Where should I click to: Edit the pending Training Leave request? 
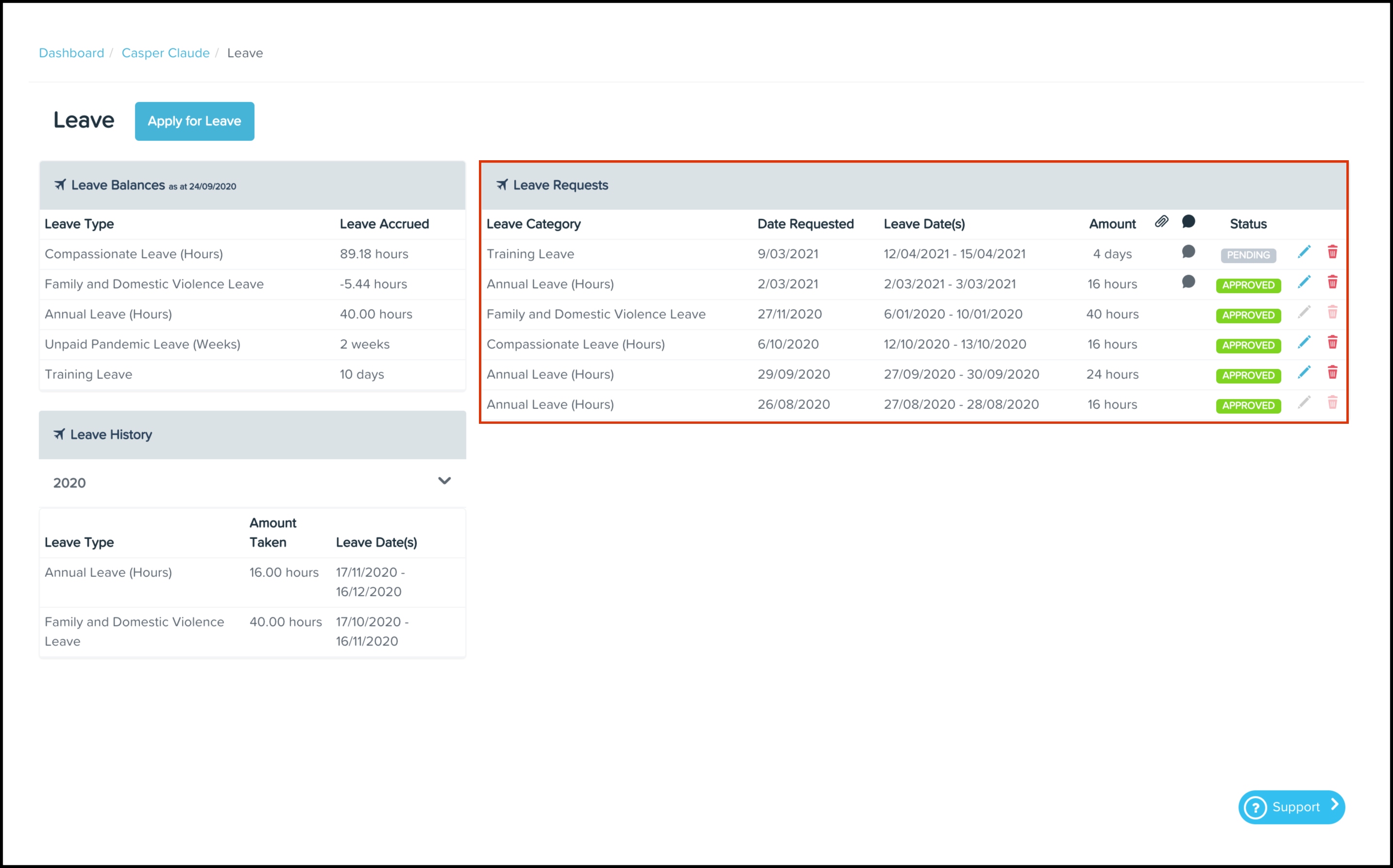click(1304, 252)
